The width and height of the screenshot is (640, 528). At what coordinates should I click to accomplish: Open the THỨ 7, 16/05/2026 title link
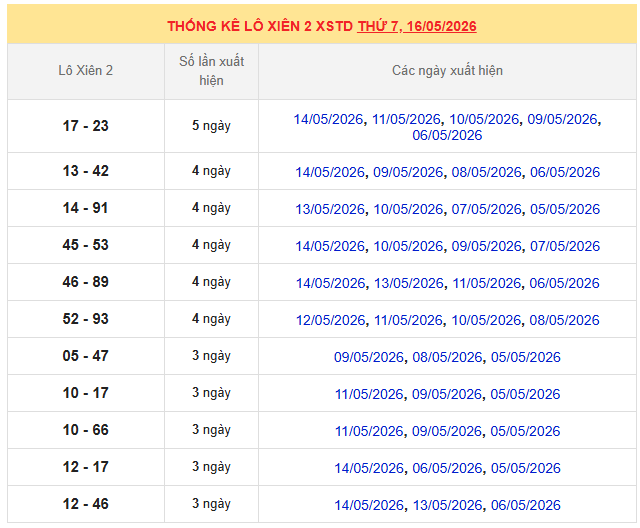(417, 26)
